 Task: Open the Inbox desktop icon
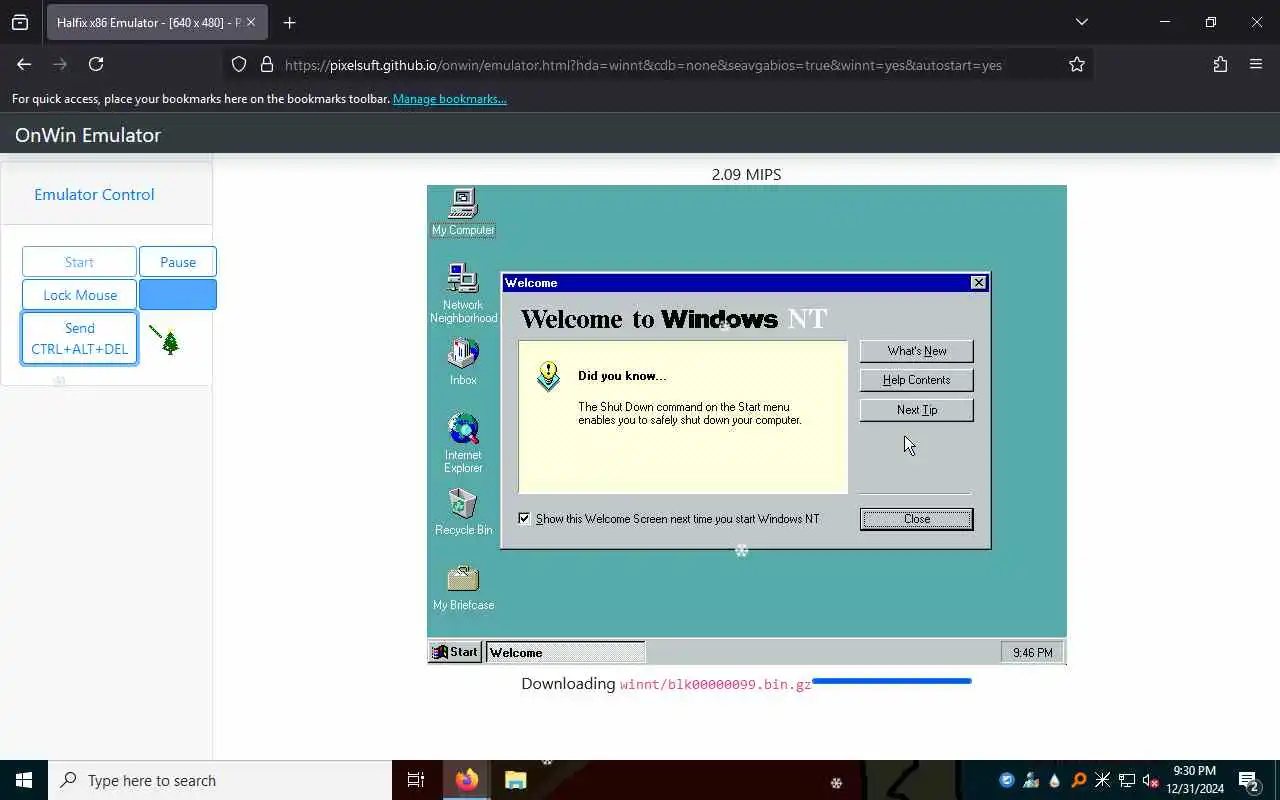click(463, 361)
